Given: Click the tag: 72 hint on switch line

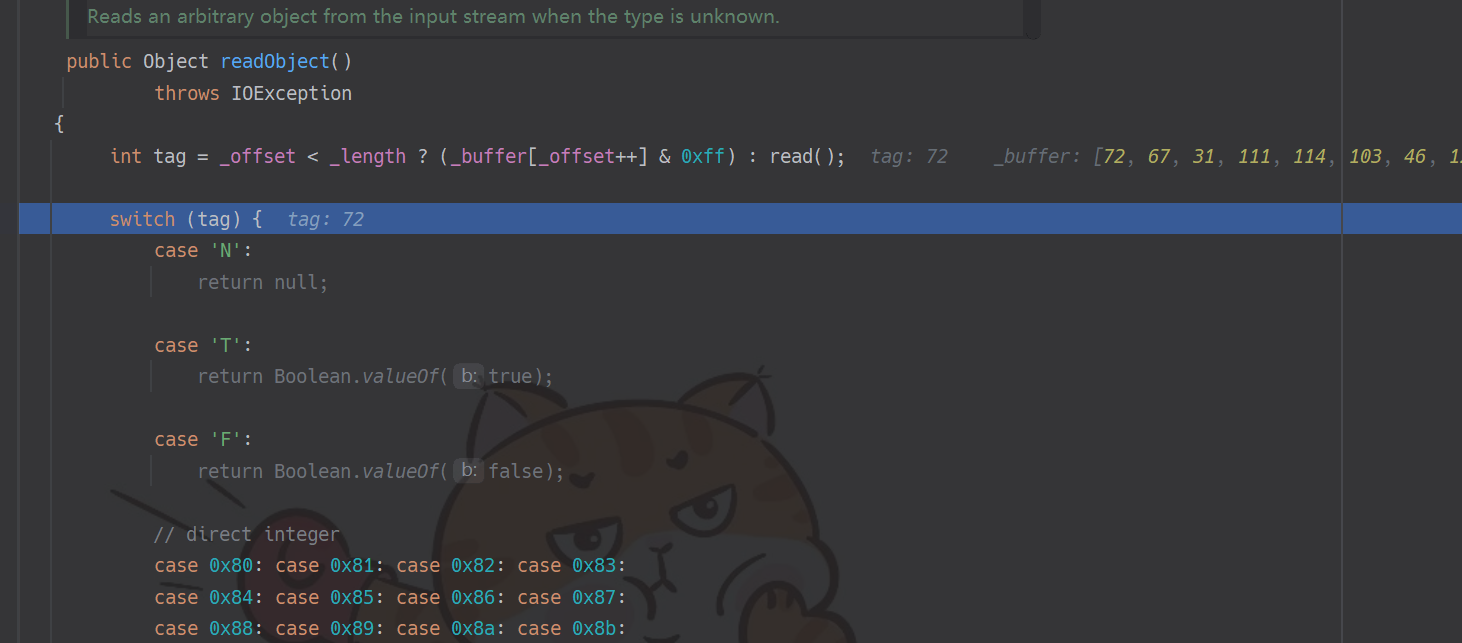Looking at the screenshot, I should click(325, 220).
